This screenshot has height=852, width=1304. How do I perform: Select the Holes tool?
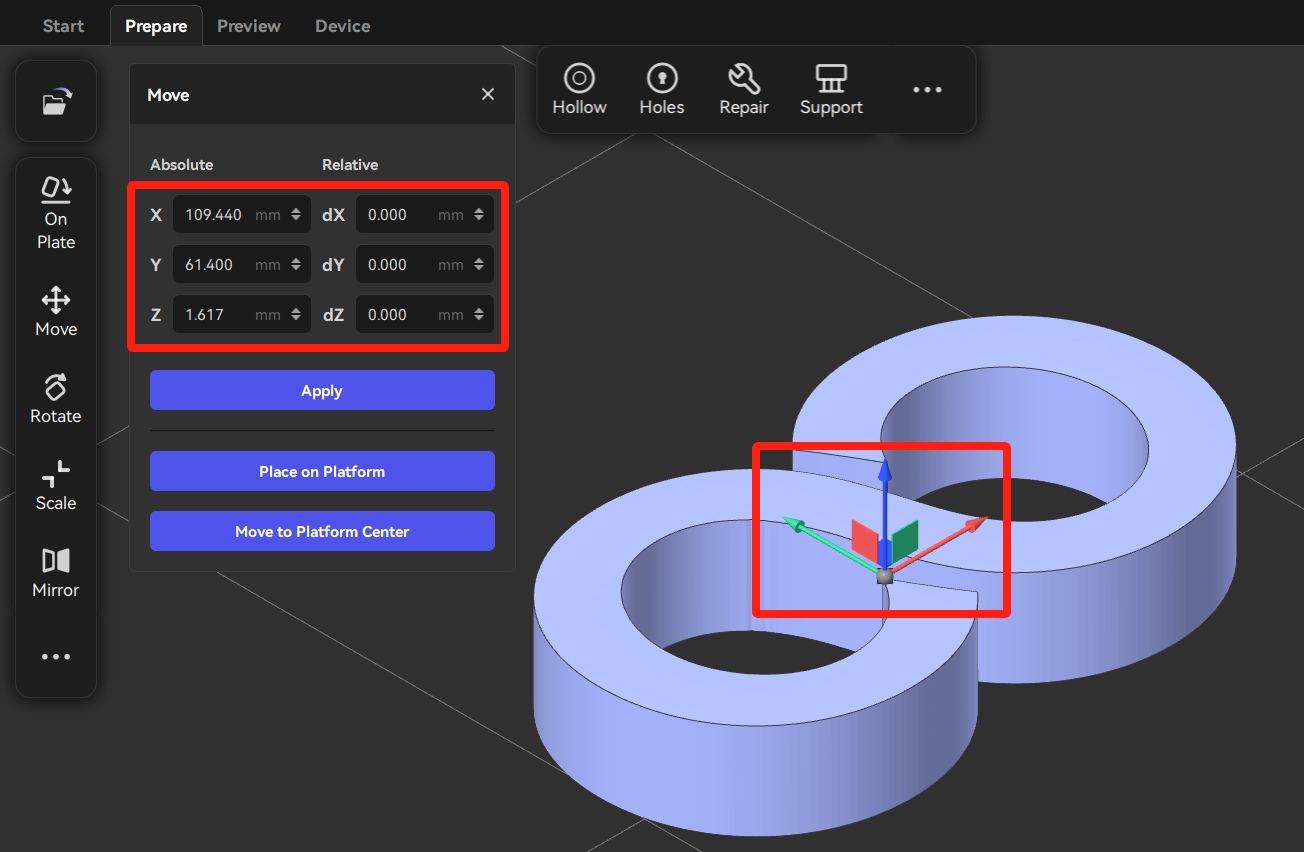[661, 89]
